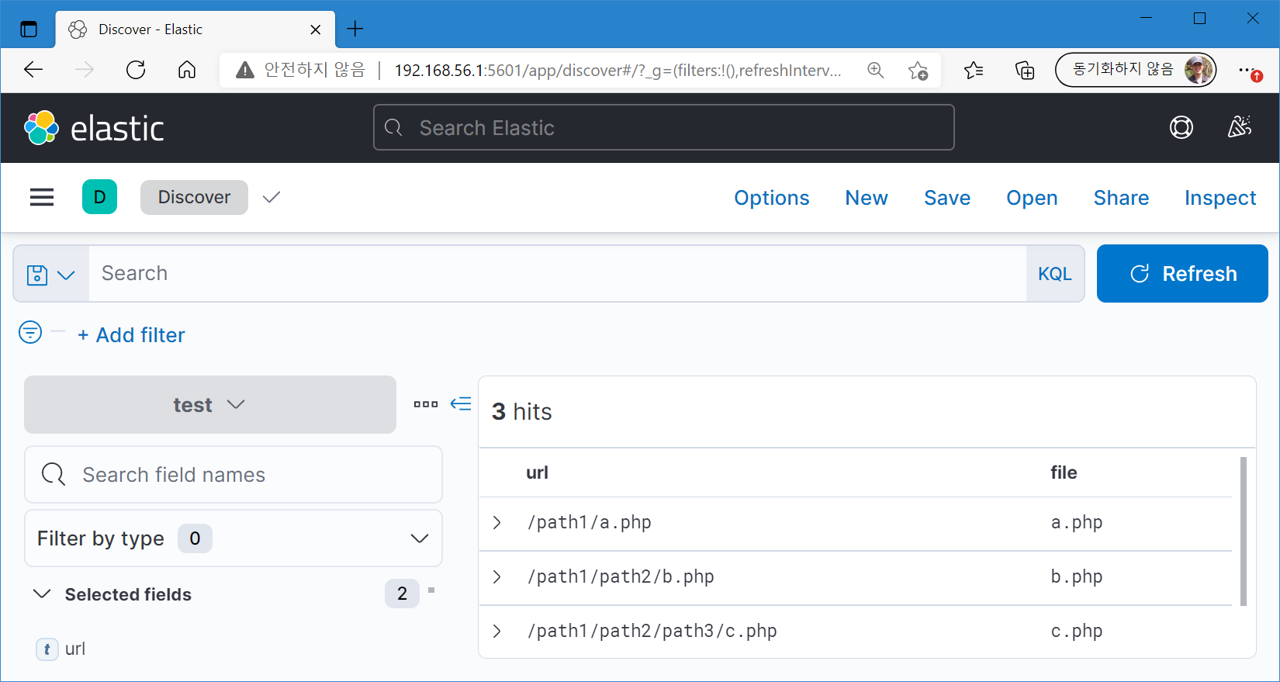Collapse the Selected fields section

coord(42,594)
